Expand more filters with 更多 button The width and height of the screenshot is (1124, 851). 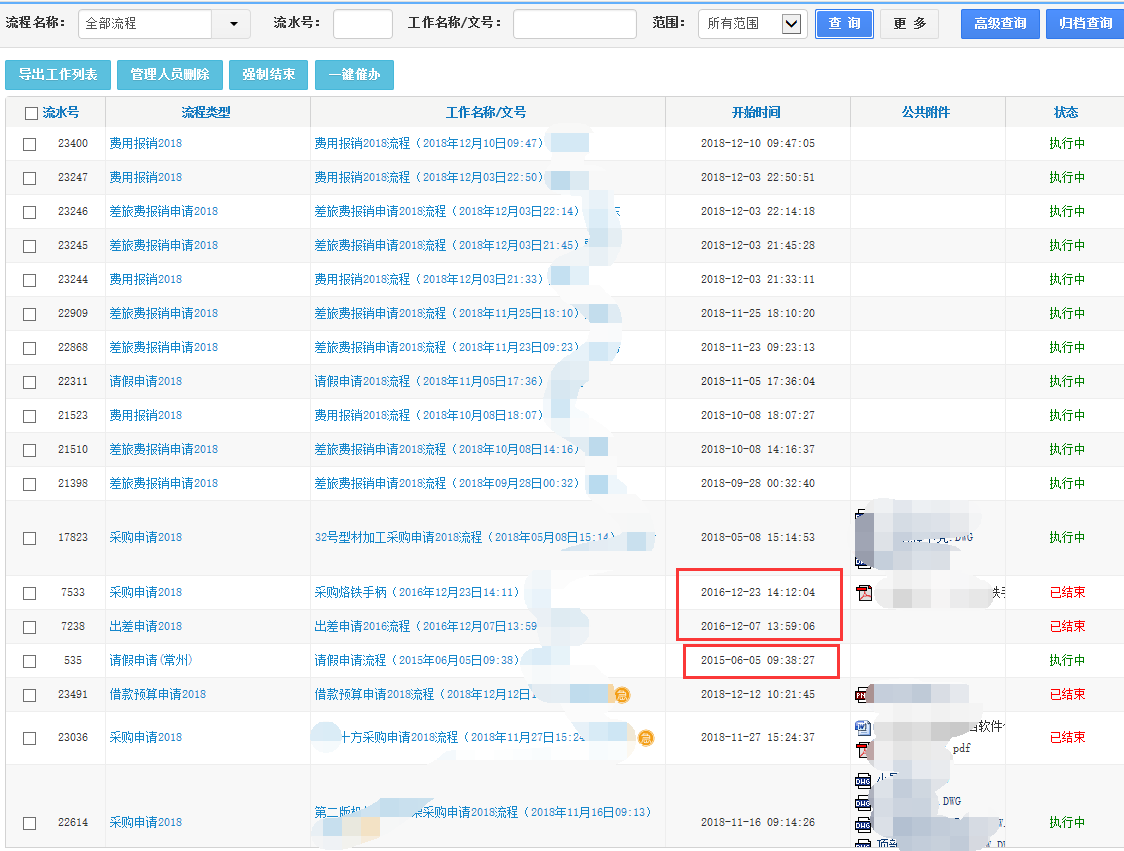[909, 24]
